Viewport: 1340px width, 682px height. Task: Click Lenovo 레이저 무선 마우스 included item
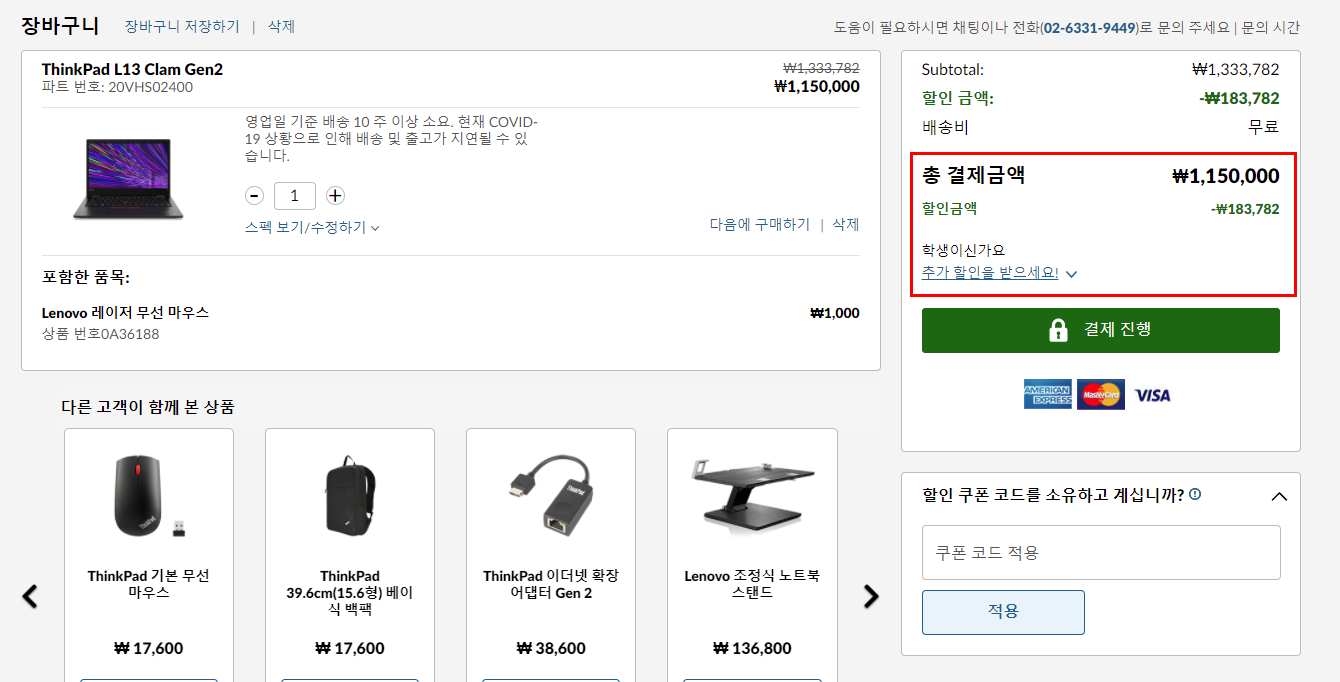pyautogui.click(x=125, y=313)
